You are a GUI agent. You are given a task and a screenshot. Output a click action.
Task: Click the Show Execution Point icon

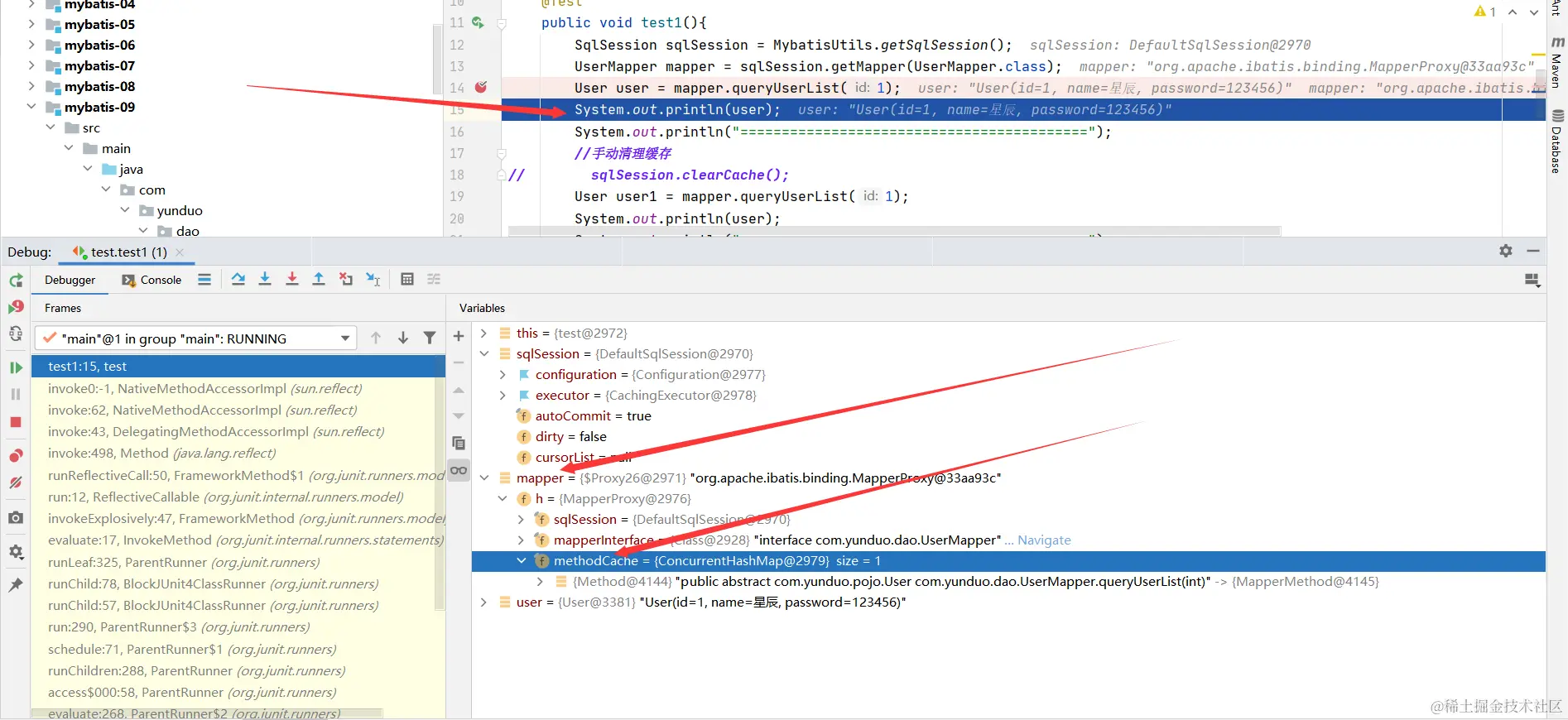(x=204, y=280)
